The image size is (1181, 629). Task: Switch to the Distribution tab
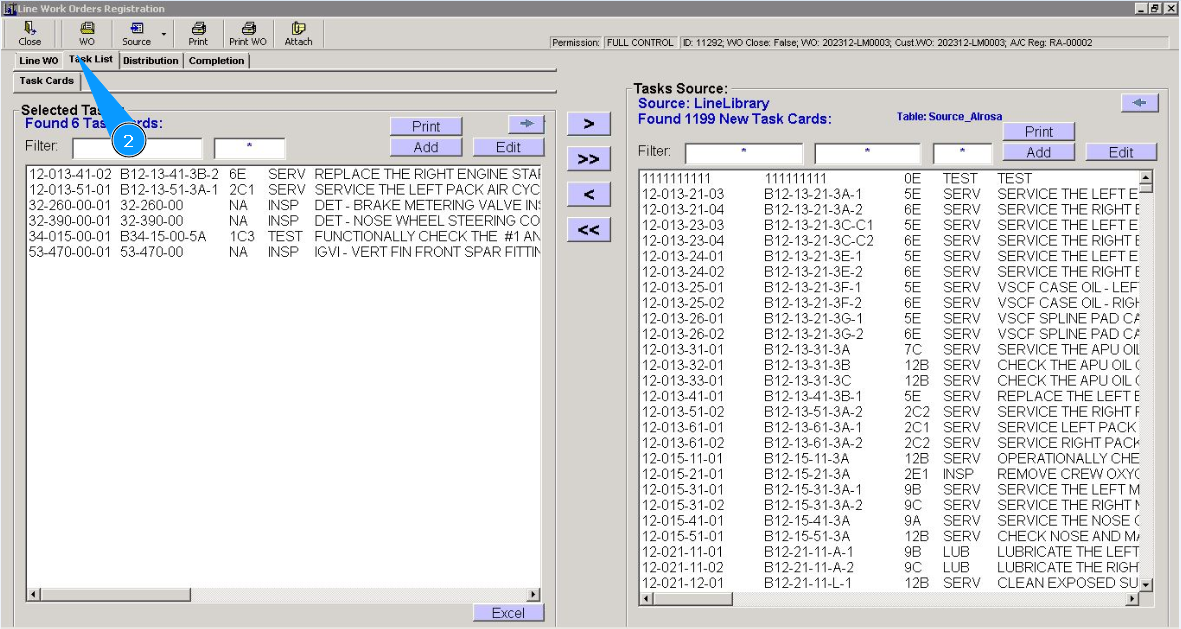[151, 60]
